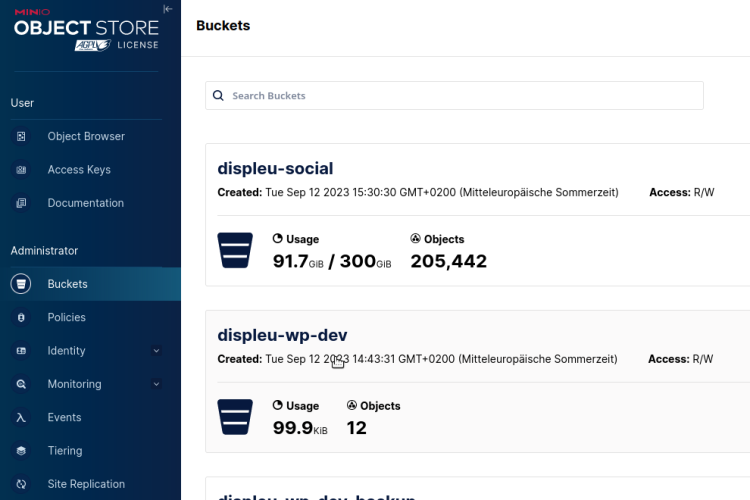Click the Policies shield icon
750x500 pixels.
tap(21, 317)
